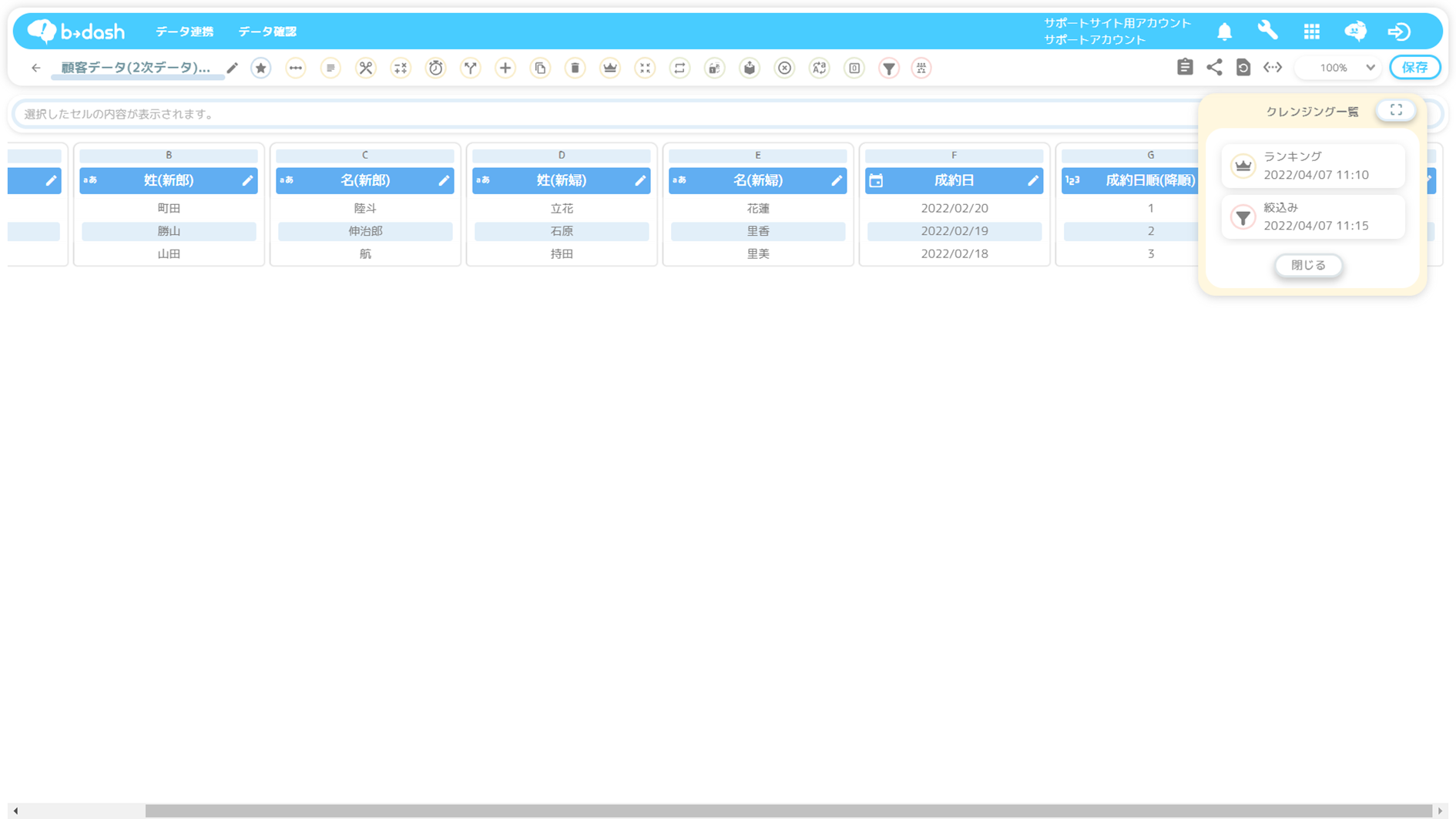Click the circled X toolbar icon

point(784,68)
